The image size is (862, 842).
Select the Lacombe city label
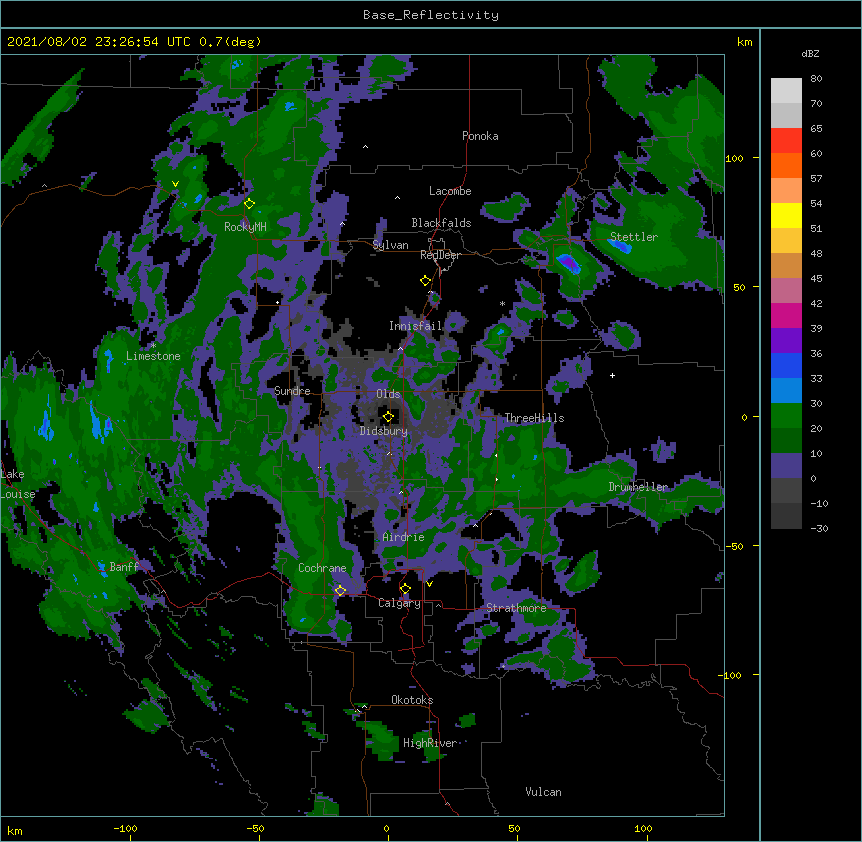450,191
